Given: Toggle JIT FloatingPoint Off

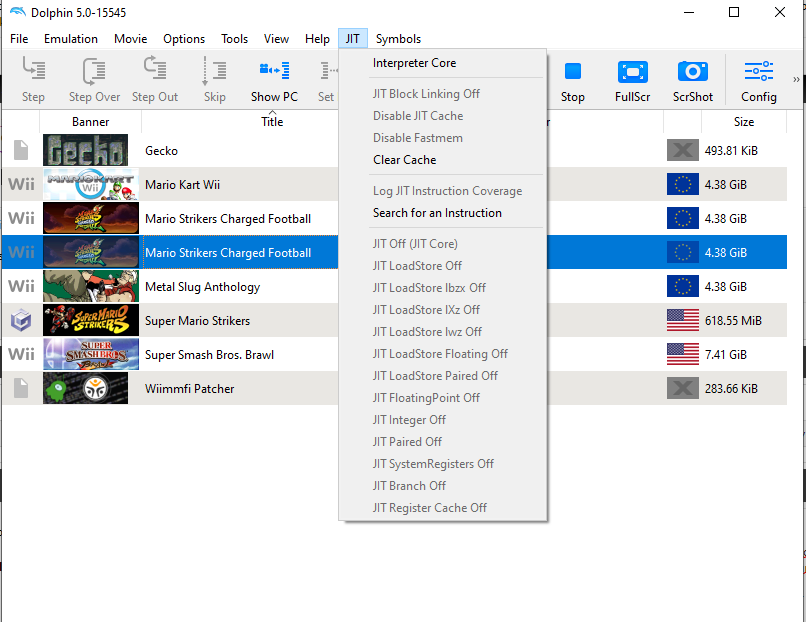Looking at the screenshot, I should pyautogui.click(x=443, y=398).
